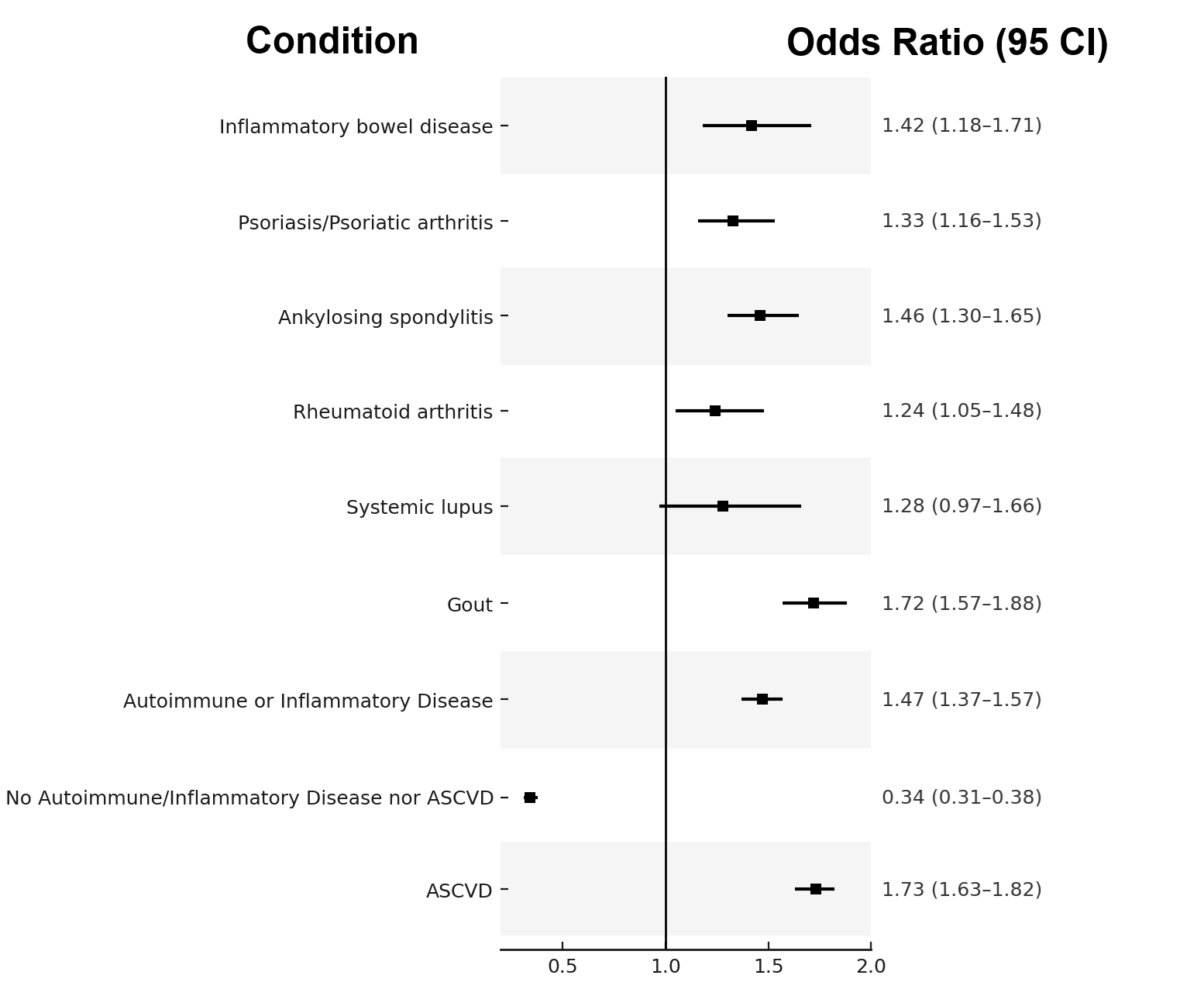Click the 0.5 x-axis tick label
This screenshot has width=1204, height=989.
point(562,967)
